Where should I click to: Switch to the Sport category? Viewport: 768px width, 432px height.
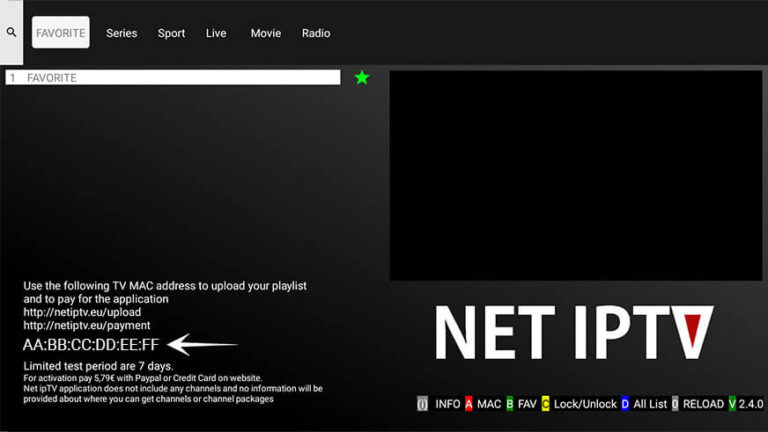coord(171,33)
